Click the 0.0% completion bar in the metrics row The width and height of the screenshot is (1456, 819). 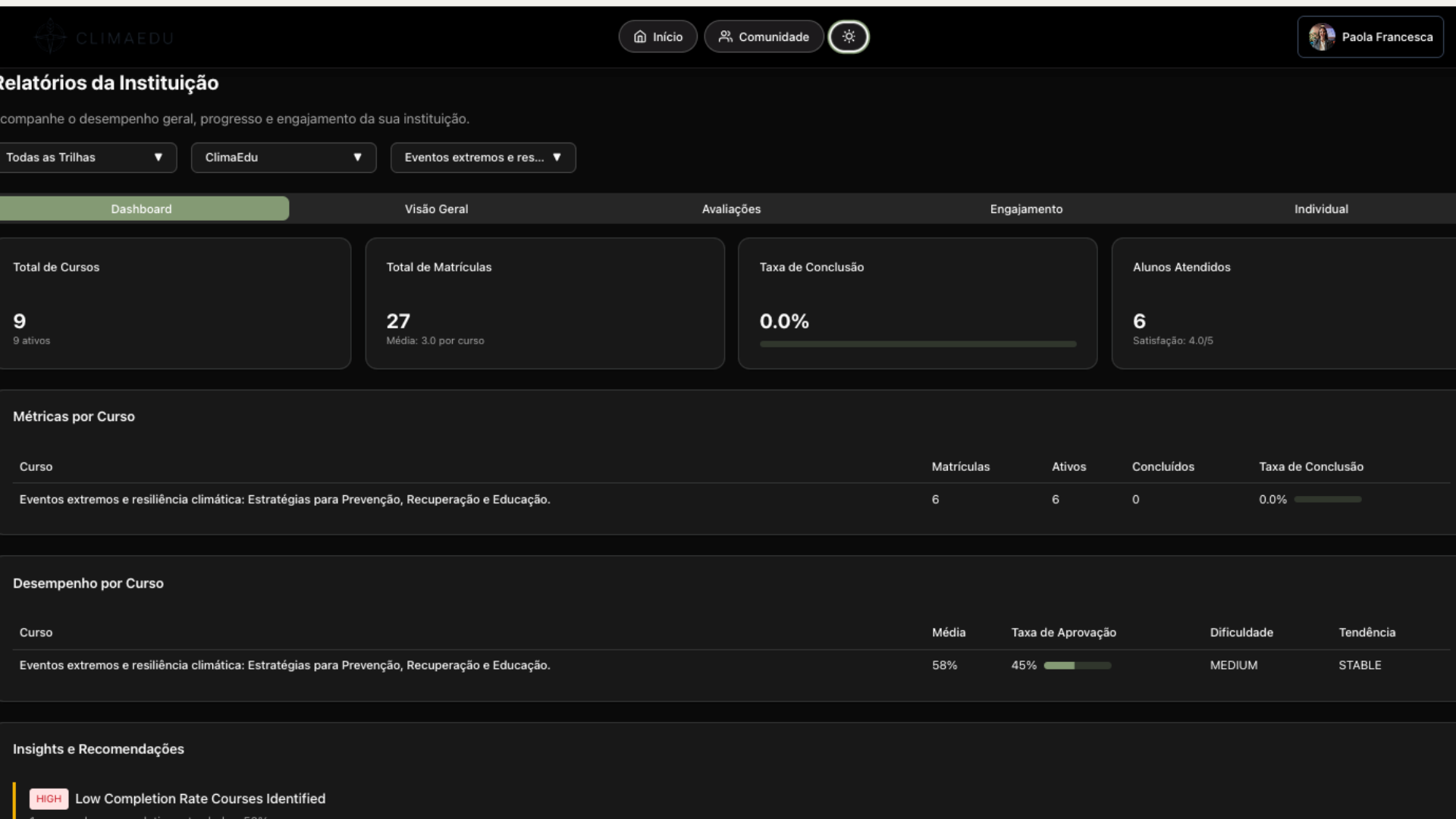(1327, 500)
